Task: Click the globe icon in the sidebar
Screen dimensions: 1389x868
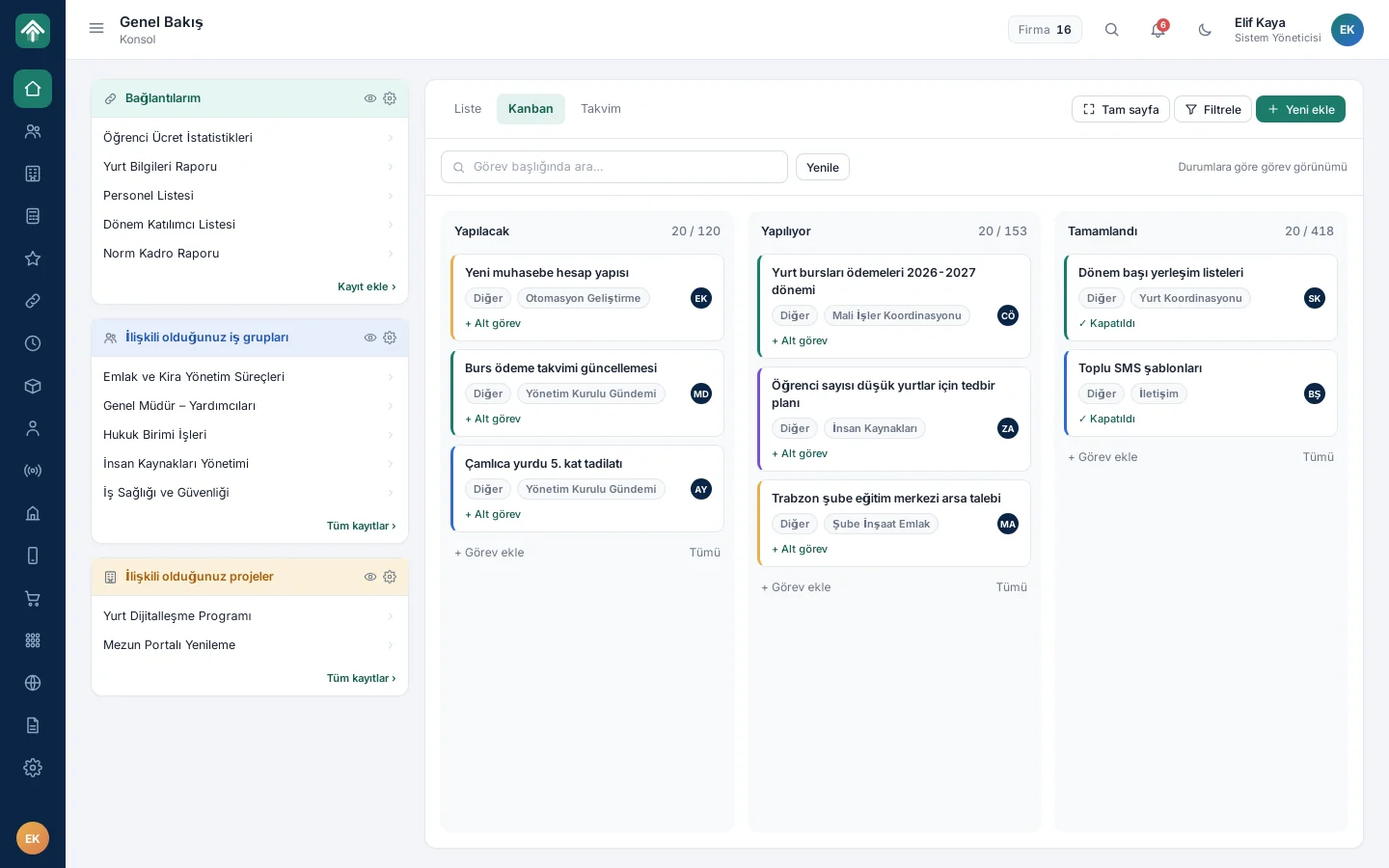Action: 33,683
